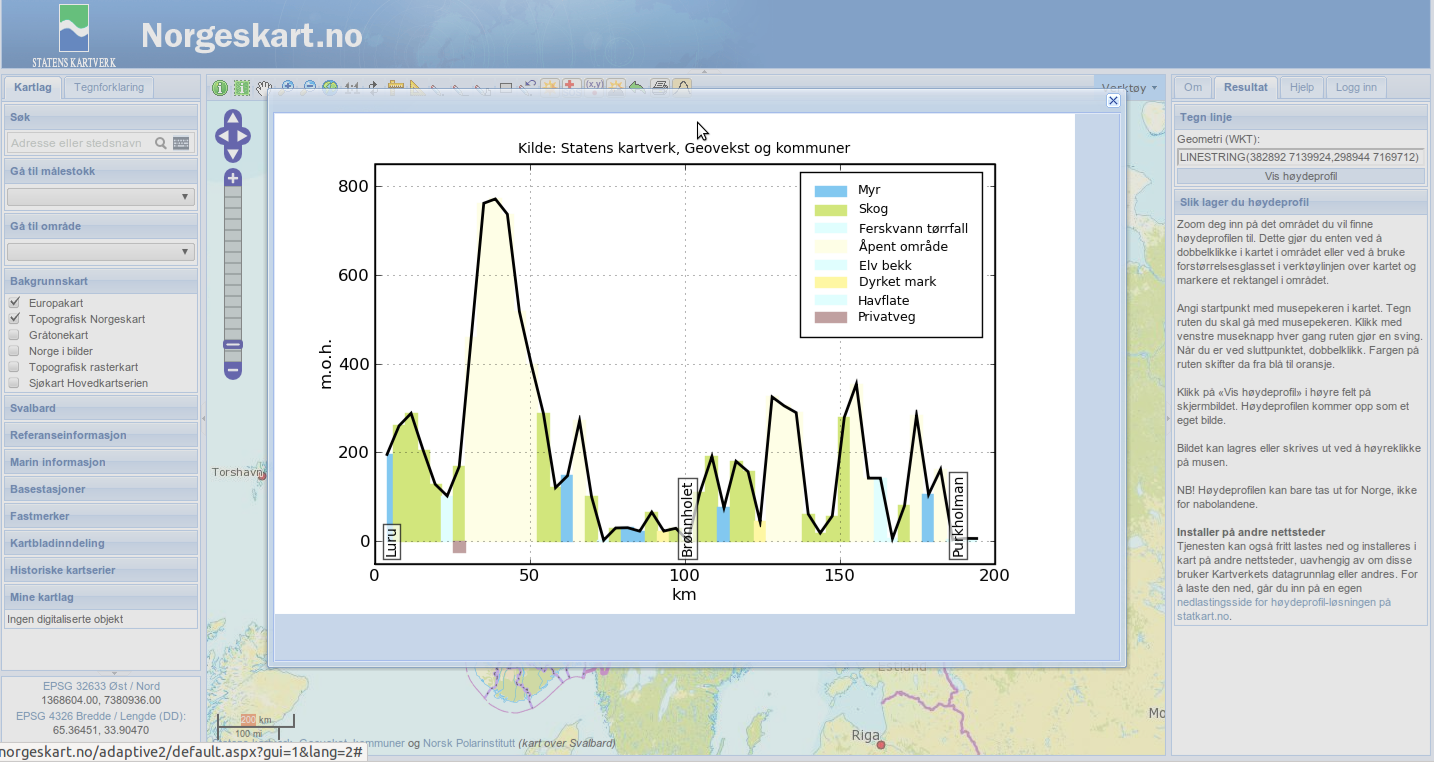This screenshot has height=762, width=1434.
Task: Expand the Basestasjoner section
Action: coord(100,489)
